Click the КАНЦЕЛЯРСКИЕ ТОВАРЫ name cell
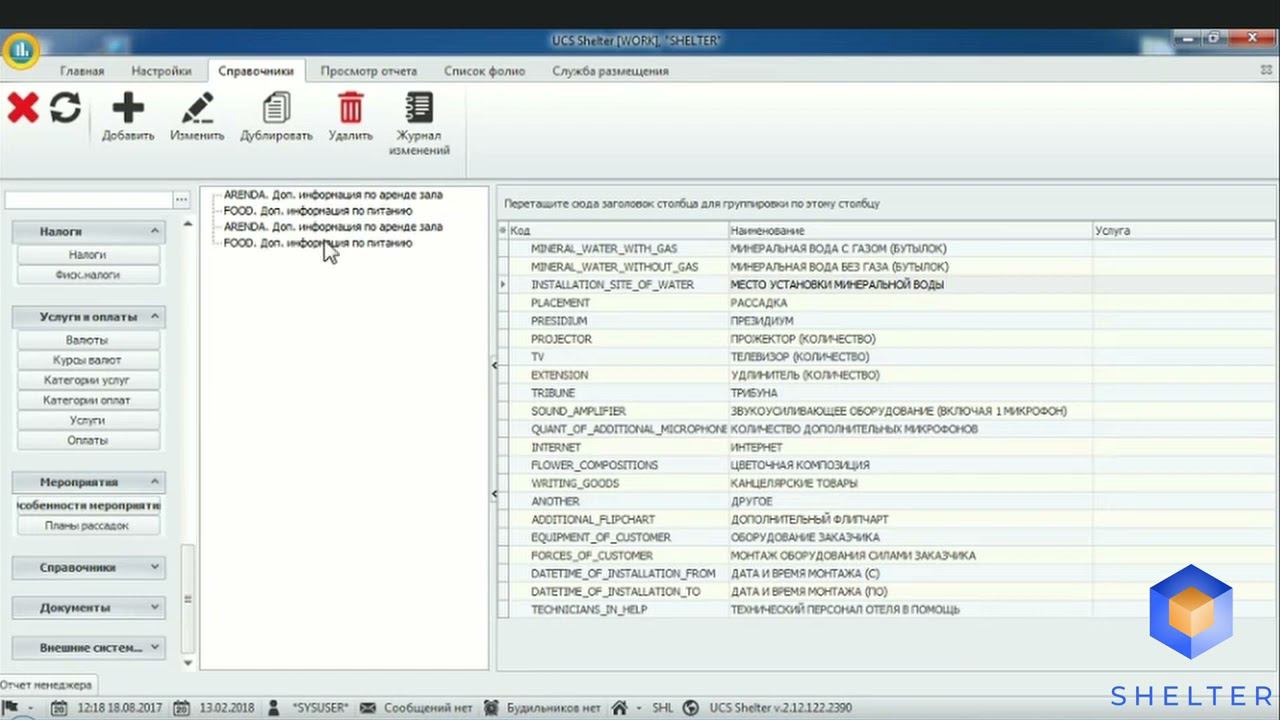The image size is (1280, 720). coord(911,483)
